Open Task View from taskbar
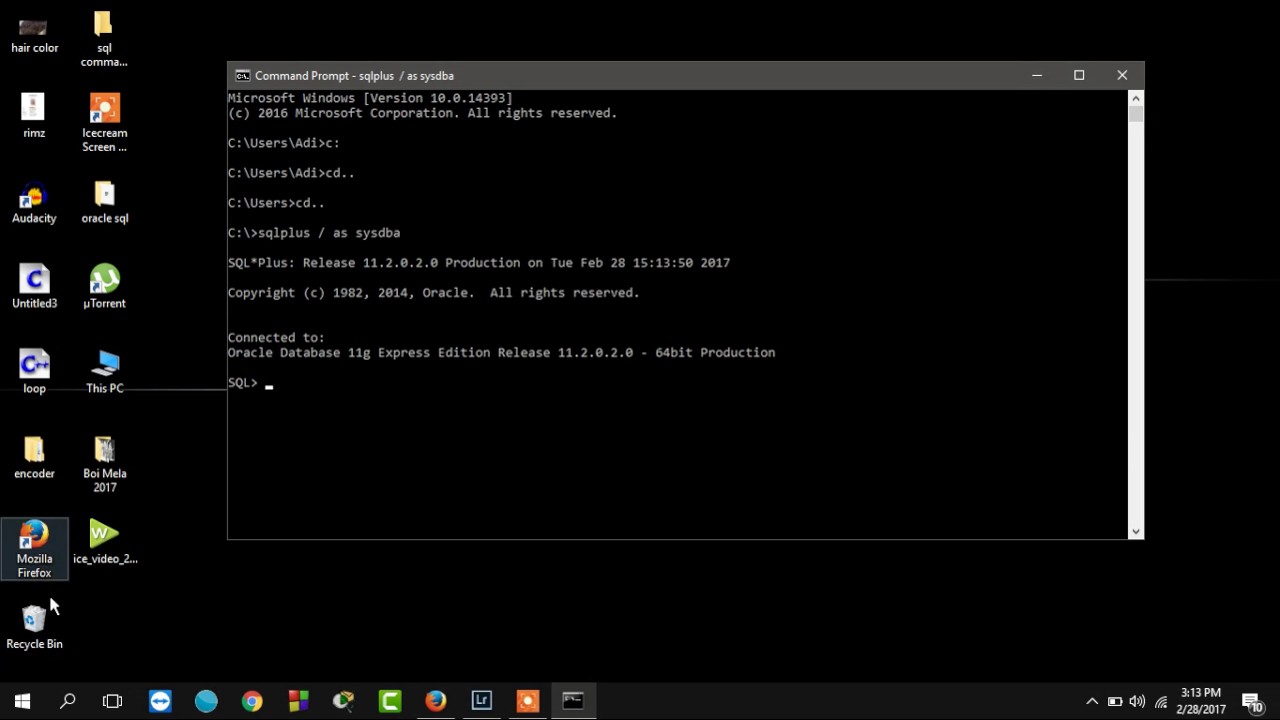This screenshot has height=720, width=1280. [113, 701]
